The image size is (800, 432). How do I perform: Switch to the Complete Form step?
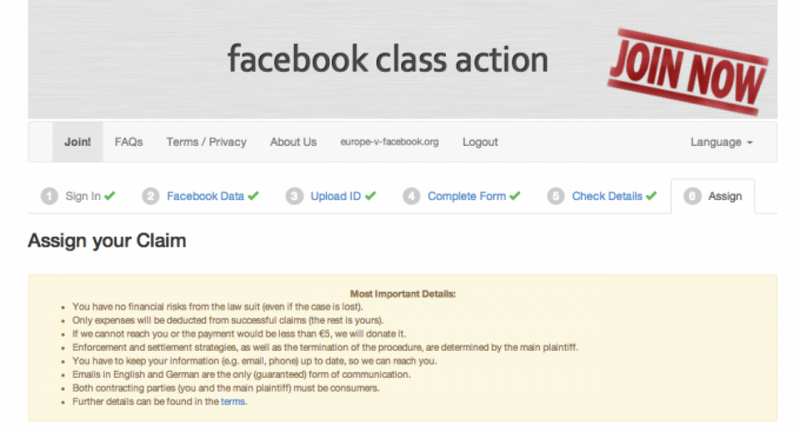466,196
